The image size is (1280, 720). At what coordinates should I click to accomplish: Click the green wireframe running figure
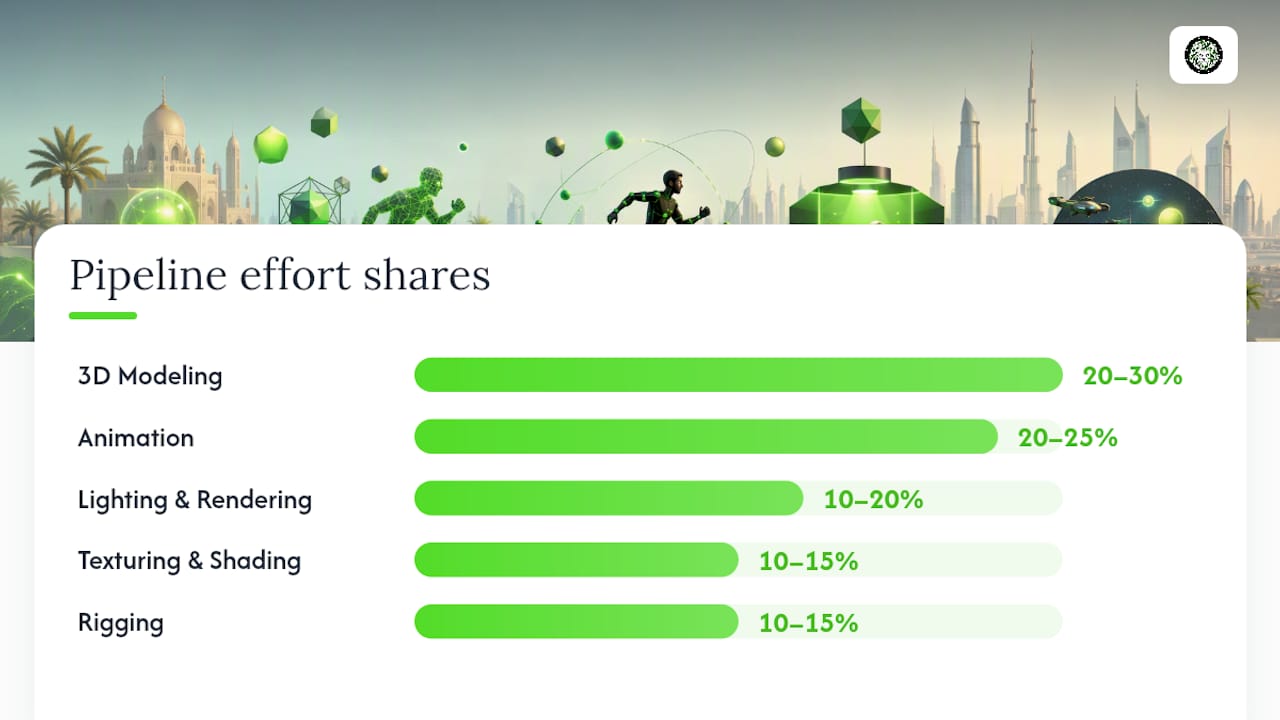tap(412, 196)
